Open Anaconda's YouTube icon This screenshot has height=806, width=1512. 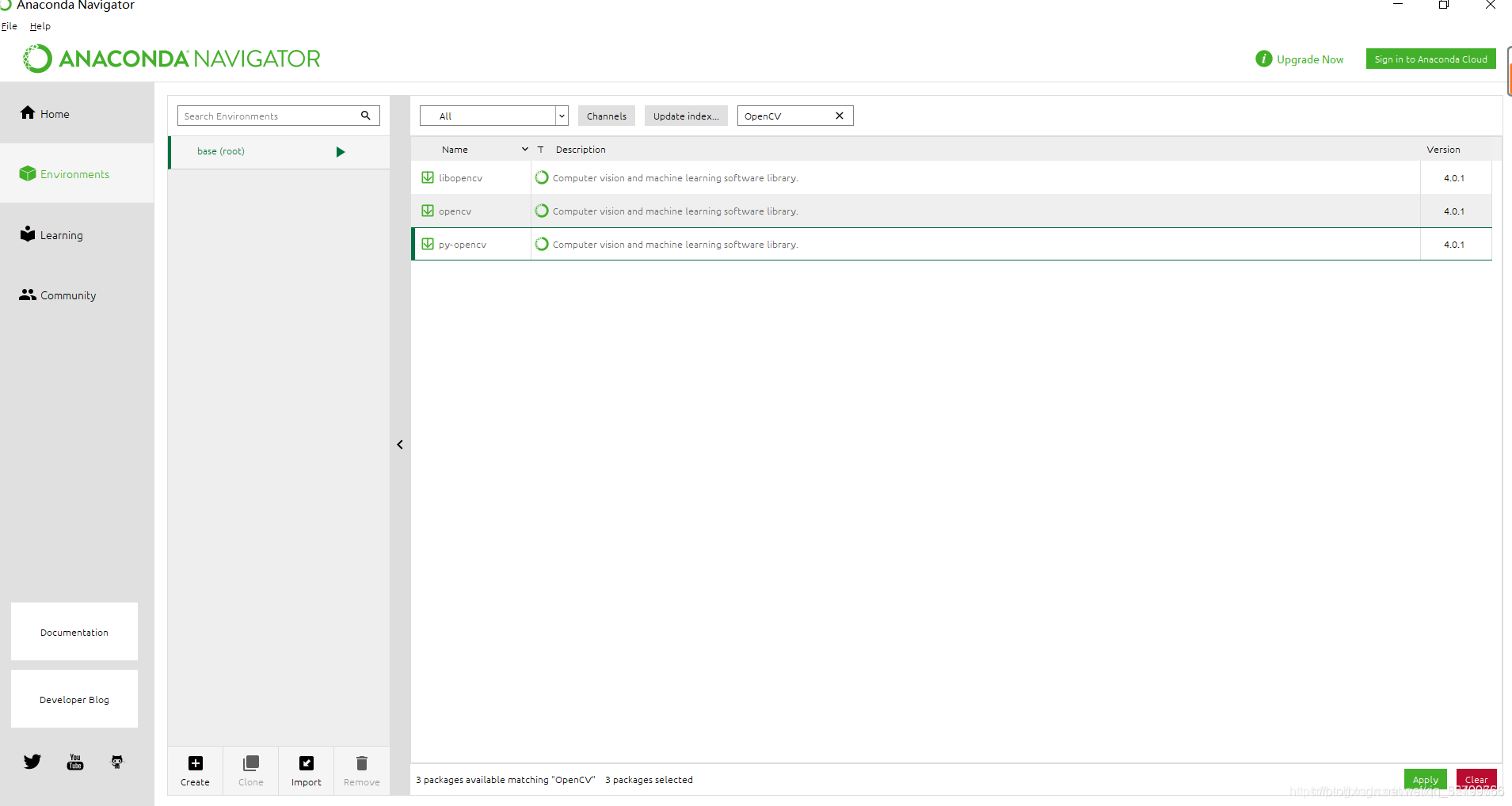pyautogui.click(x=75, y=762)
